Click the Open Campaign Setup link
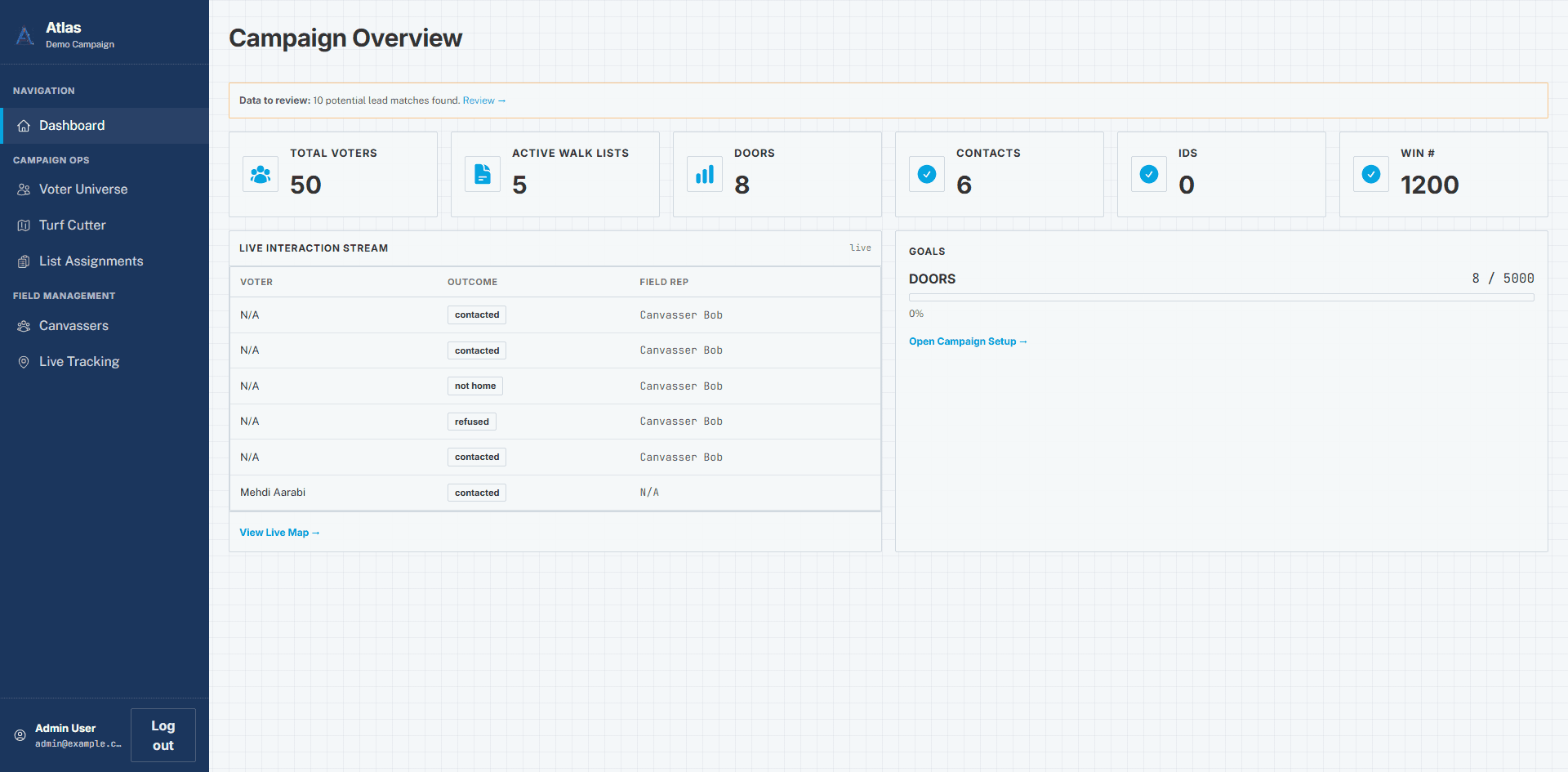Screen dimensions: 1568x772 [968, 341]
